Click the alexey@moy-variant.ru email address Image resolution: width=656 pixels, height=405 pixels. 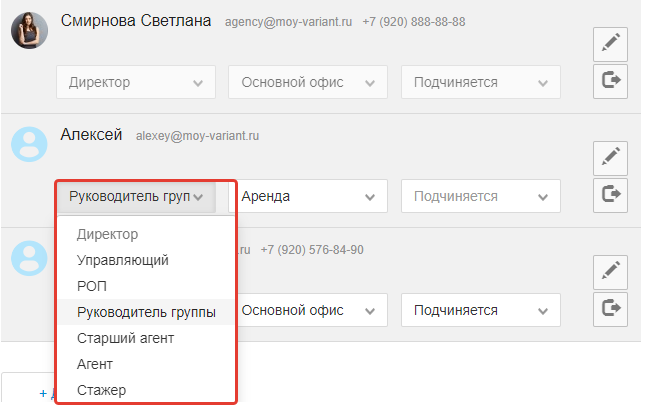(197, 136)
